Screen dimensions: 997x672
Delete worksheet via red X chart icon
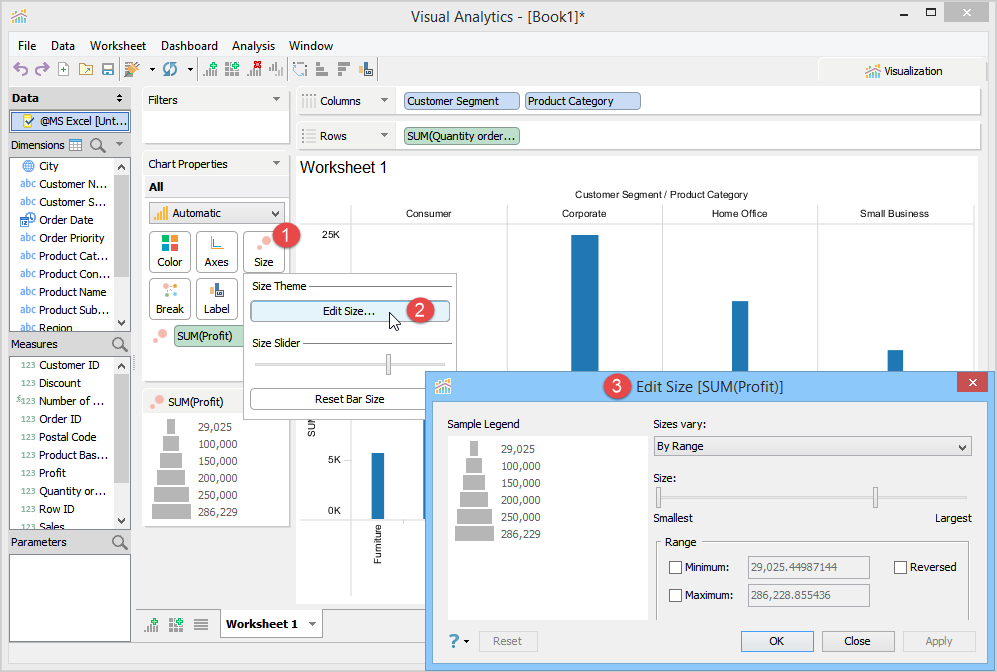[x=254, y=69]
